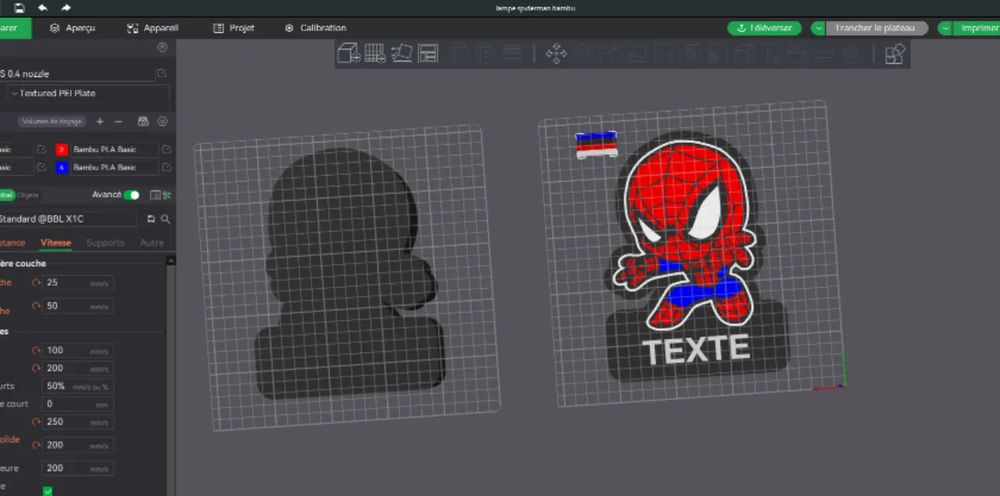Click blue filament 4 color swatch
1000x496 pixels.
[62, 168]
